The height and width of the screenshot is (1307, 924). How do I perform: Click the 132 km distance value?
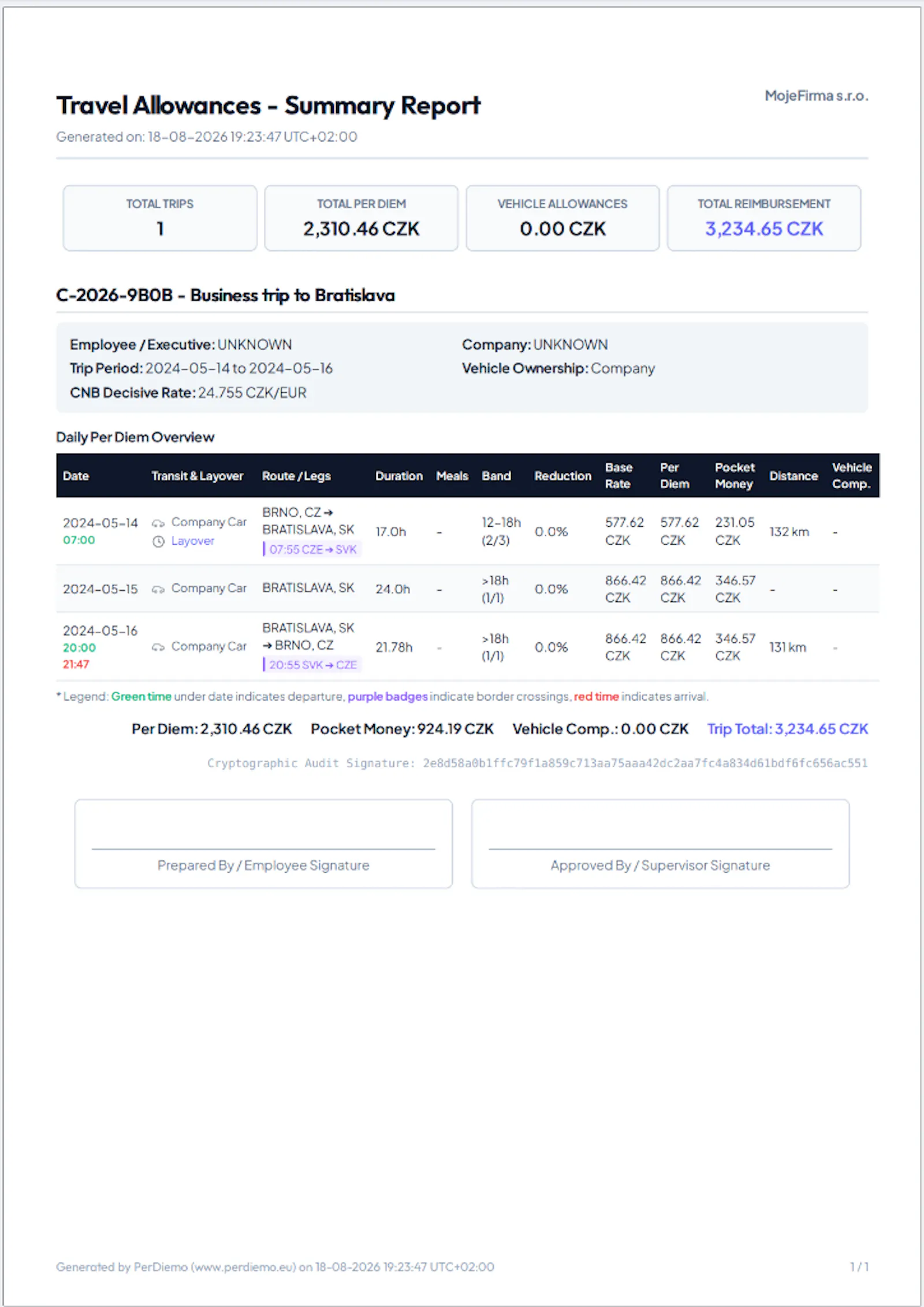pyautogui.click(x=789, y=531)
